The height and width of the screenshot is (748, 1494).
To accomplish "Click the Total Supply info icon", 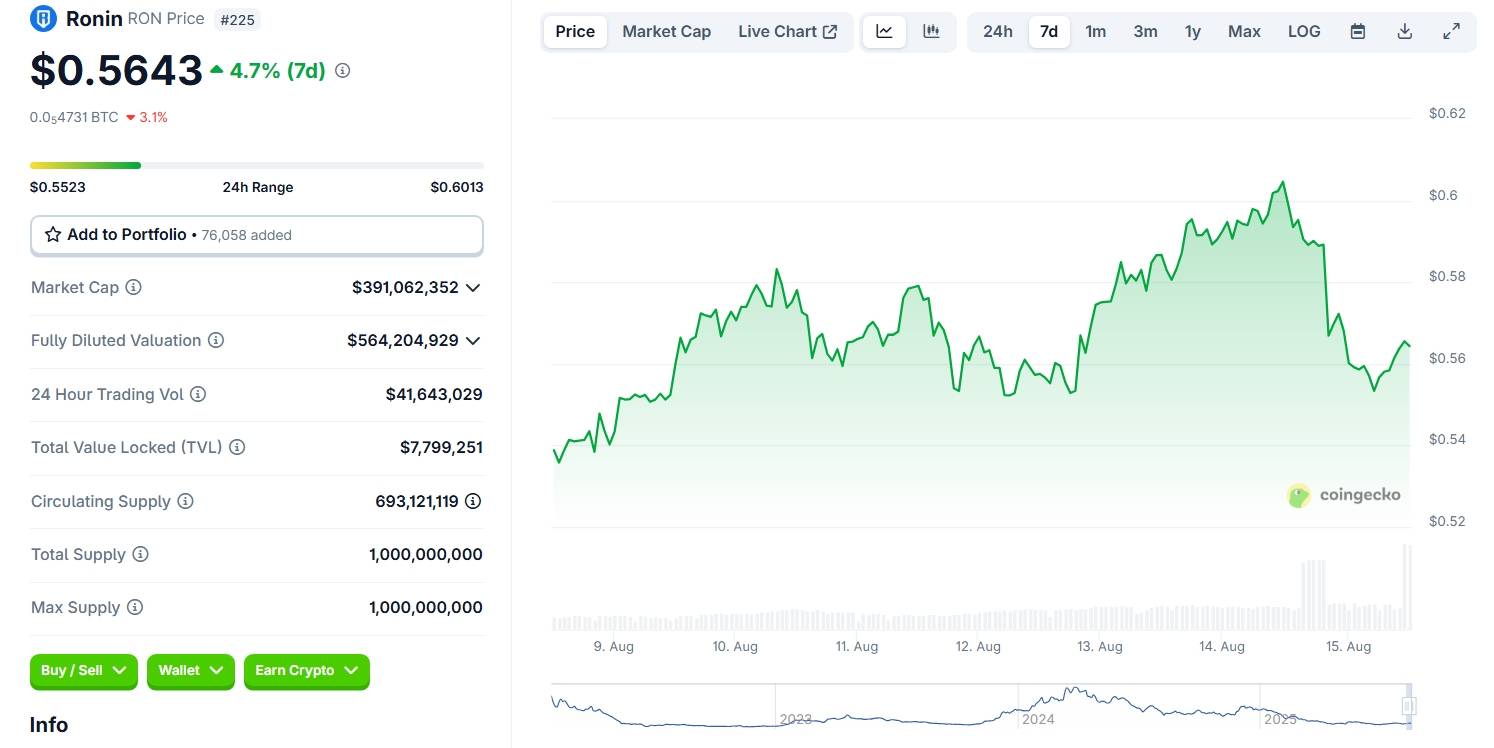I will click(140, 554).
